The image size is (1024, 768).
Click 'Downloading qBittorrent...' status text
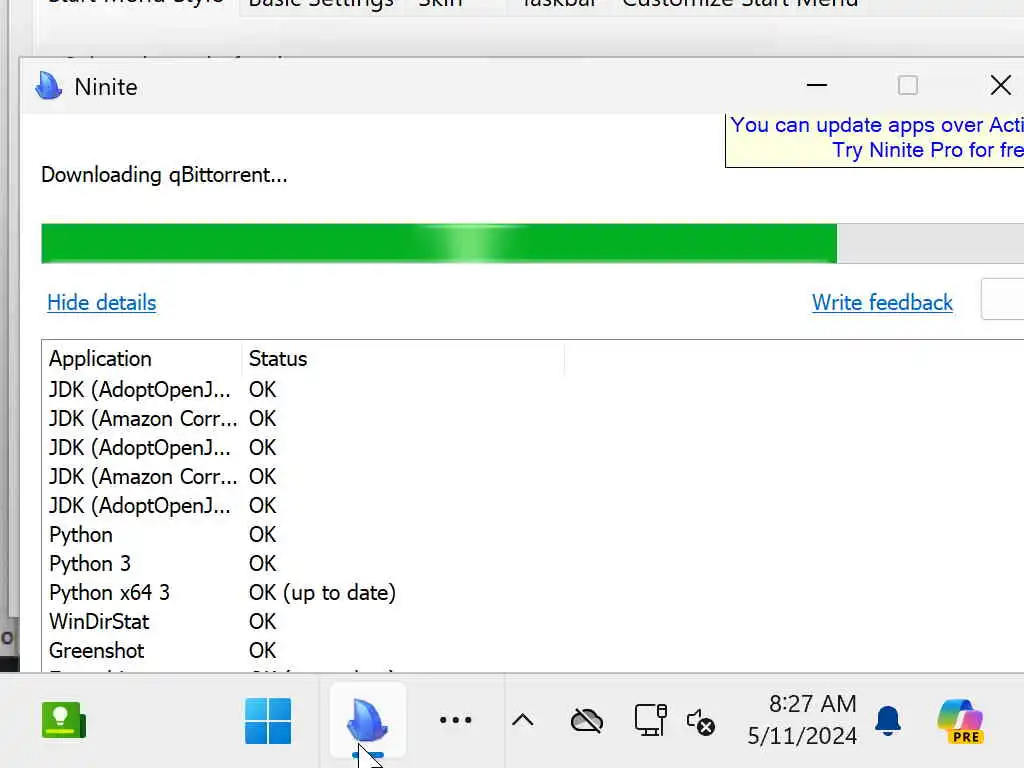pos(164,175)
